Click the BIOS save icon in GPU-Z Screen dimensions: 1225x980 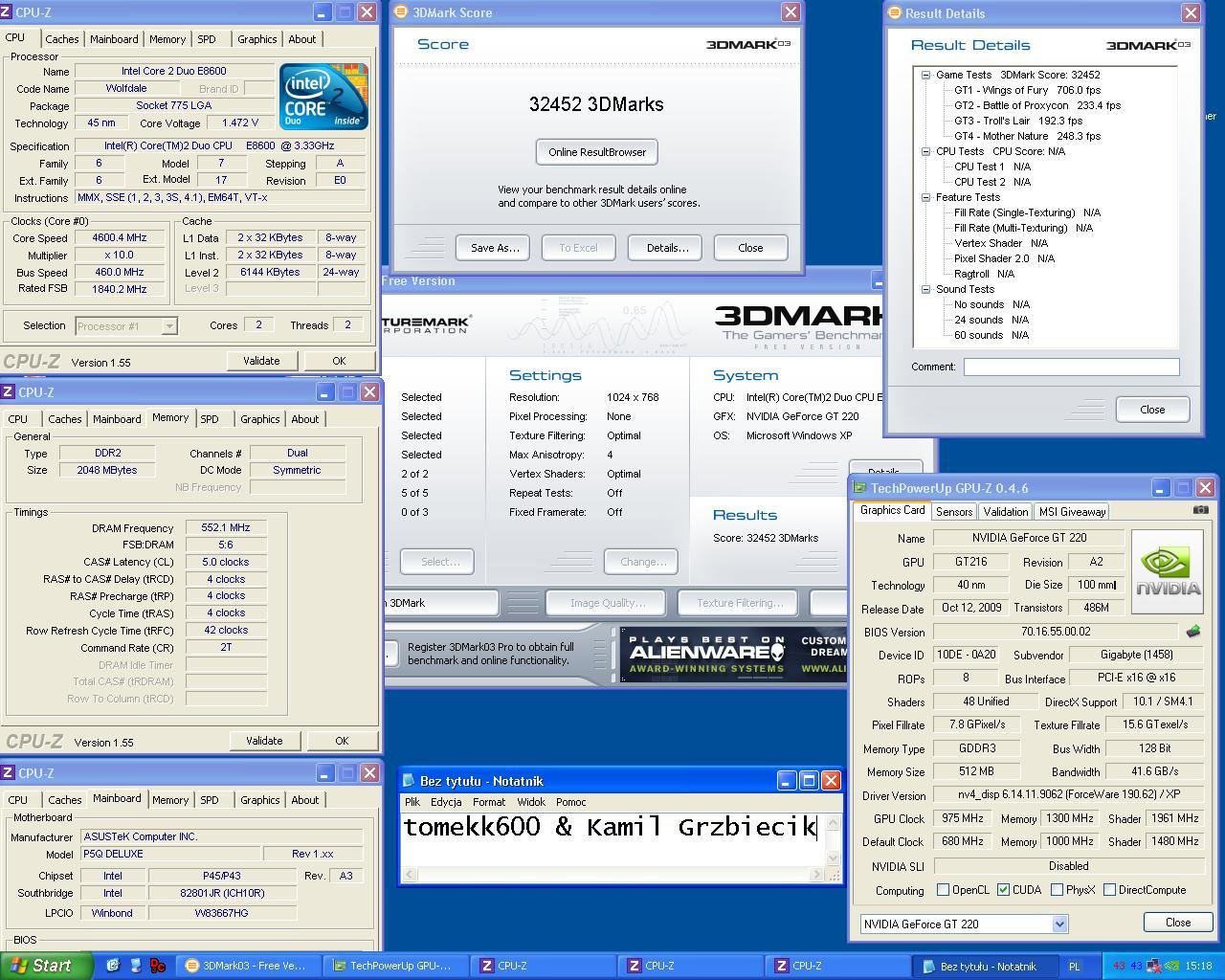tap(1193, 632)
